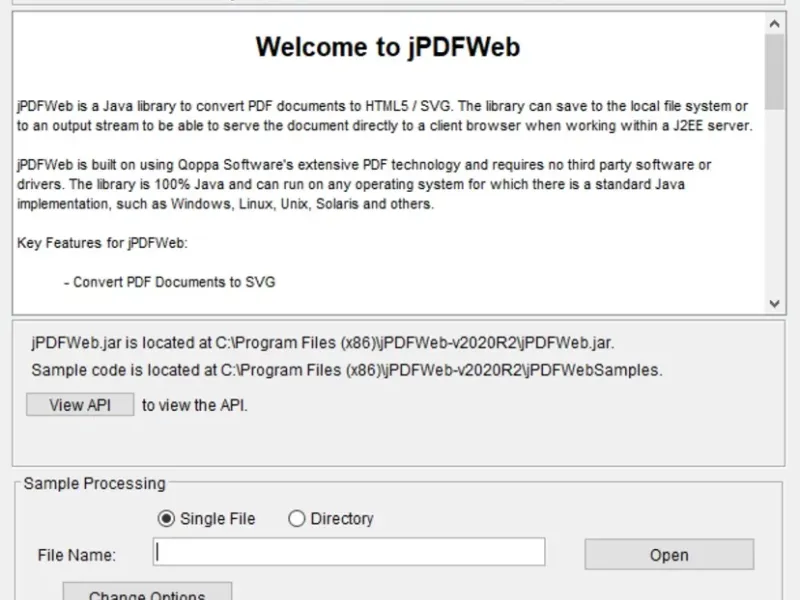Focus the File Name input field
Viewport: 800px width, 600px height.
(349, 552)
